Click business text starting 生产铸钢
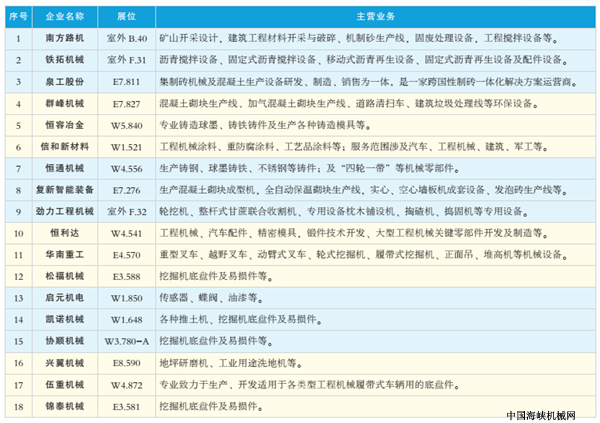600x423 pixels. 310,168
